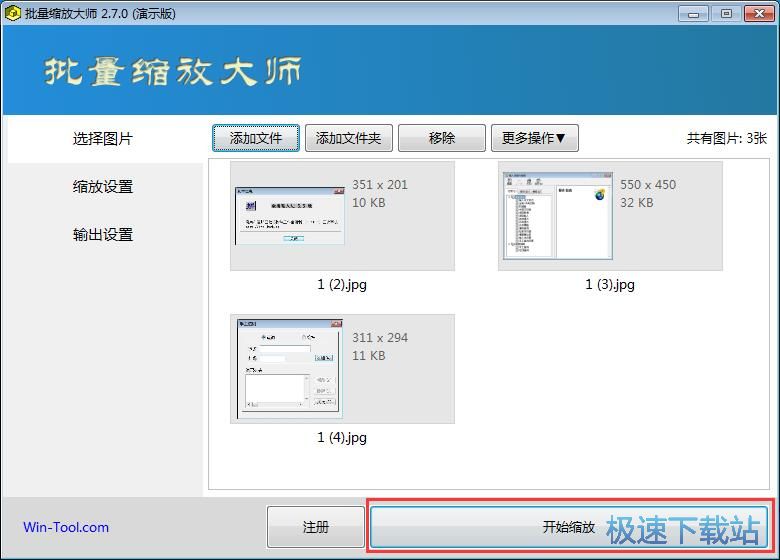Click the 共有图片: 3张 count label
The width and height of the screenshot is (780, 560).
727,138
